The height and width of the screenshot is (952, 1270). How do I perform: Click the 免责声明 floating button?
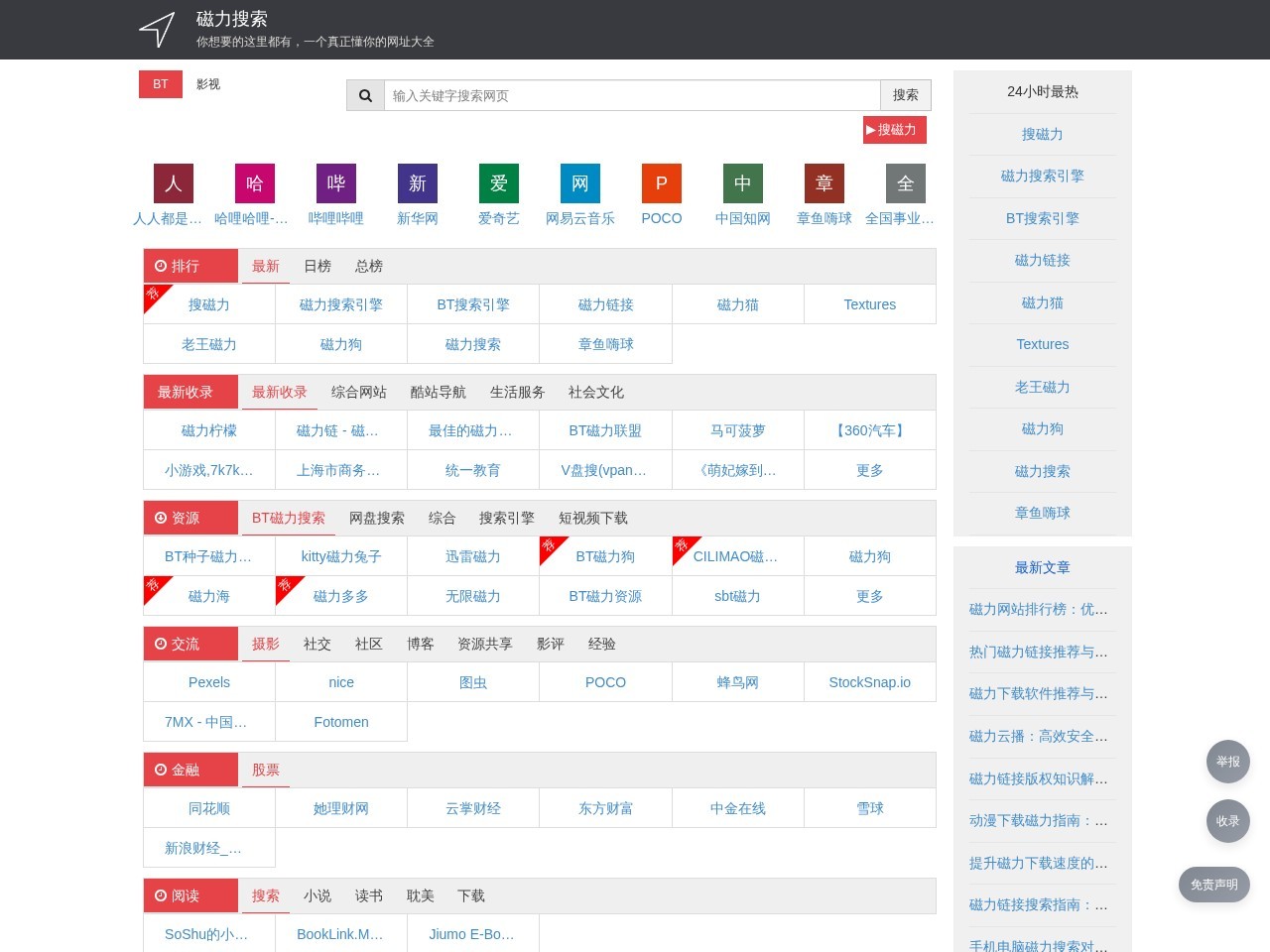coord(1214,885)
